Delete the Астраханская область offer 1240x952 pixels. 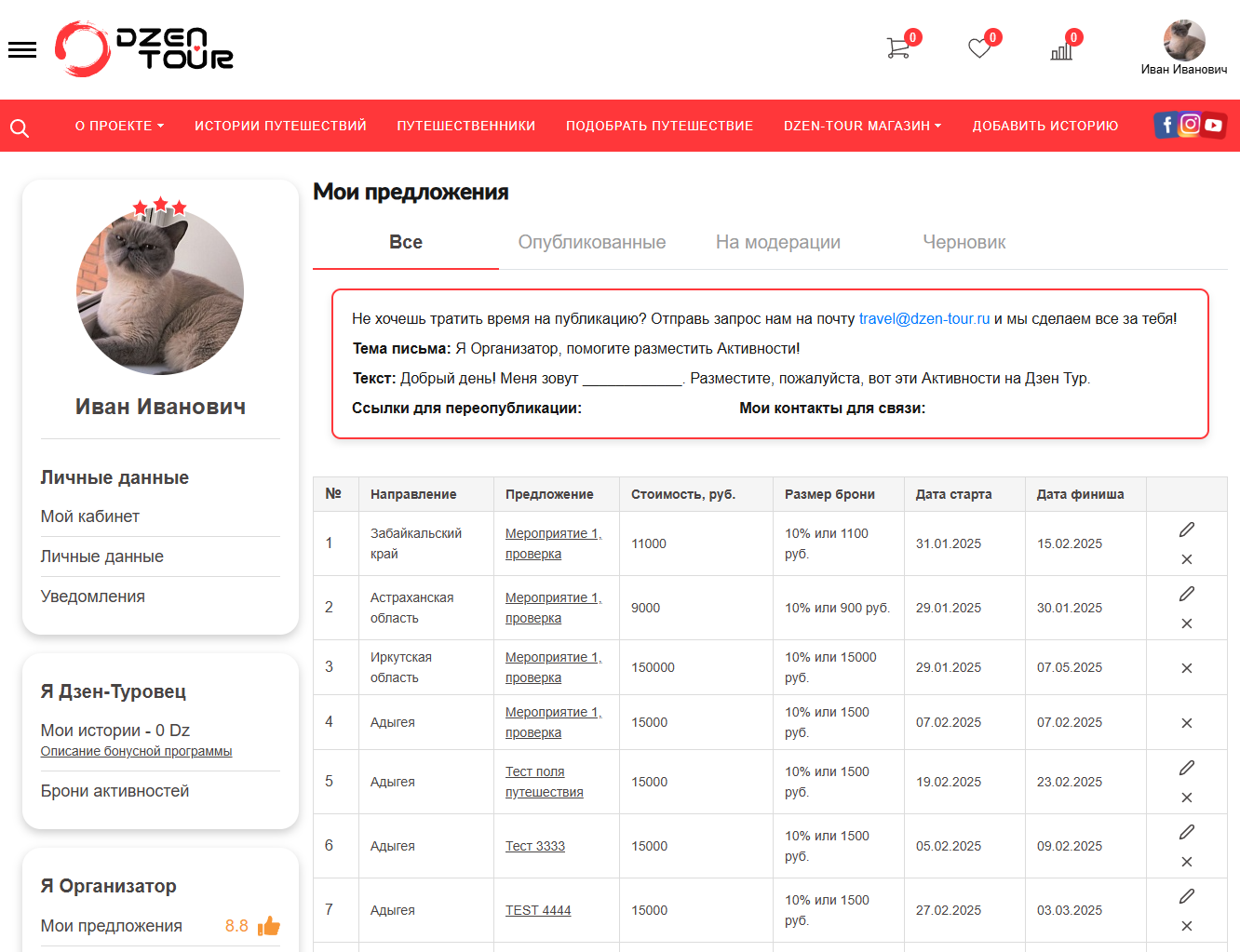[x=1187, y=623]
